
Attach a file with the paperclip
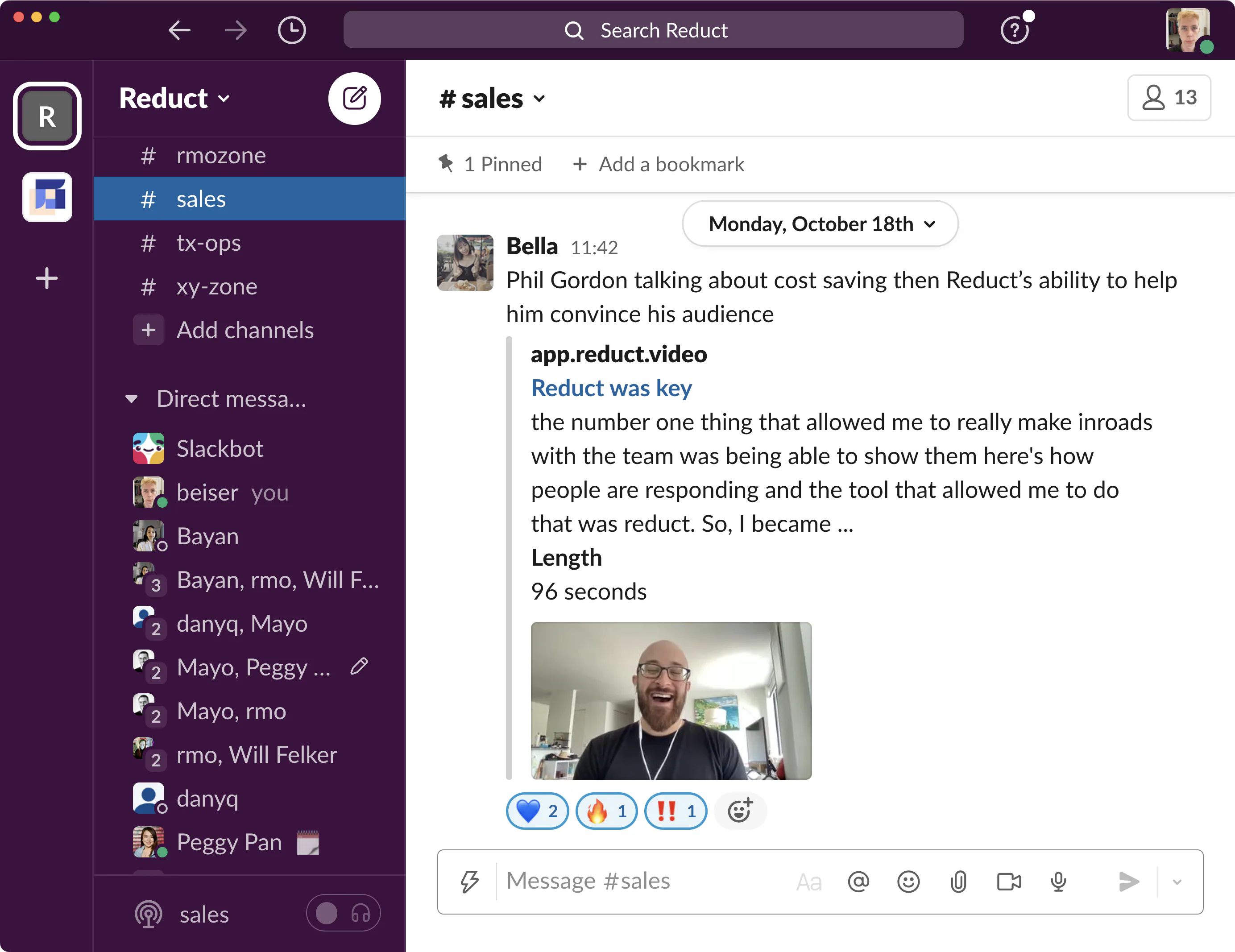(958, 882)
